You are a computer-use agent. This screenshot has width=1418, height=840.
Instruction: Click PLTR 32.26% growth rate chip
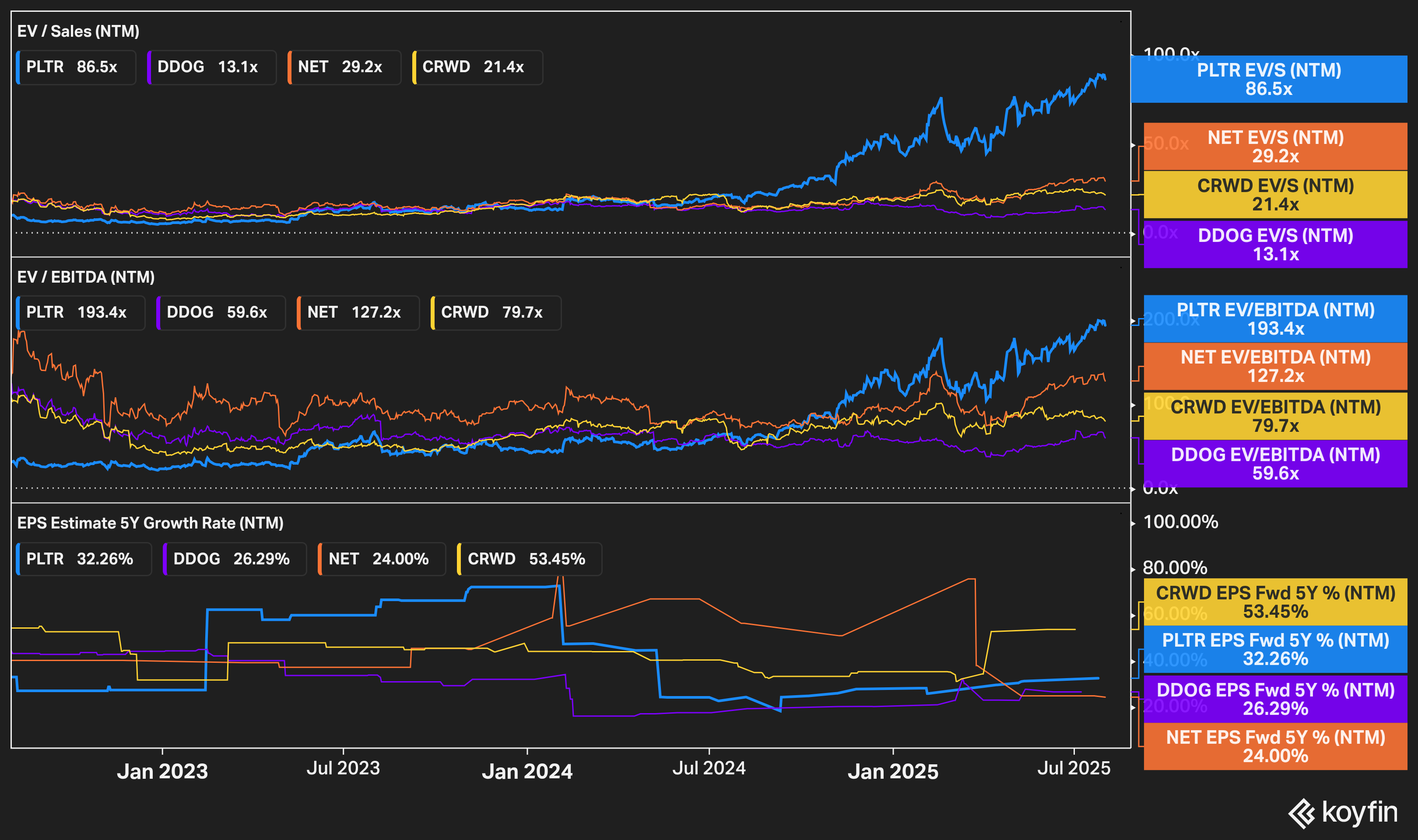[x=84, y=559]
